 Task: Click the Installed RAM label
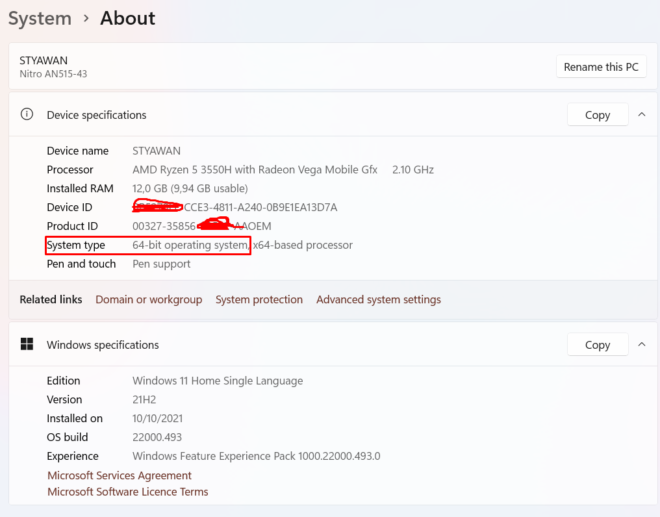tap(80, 188)
